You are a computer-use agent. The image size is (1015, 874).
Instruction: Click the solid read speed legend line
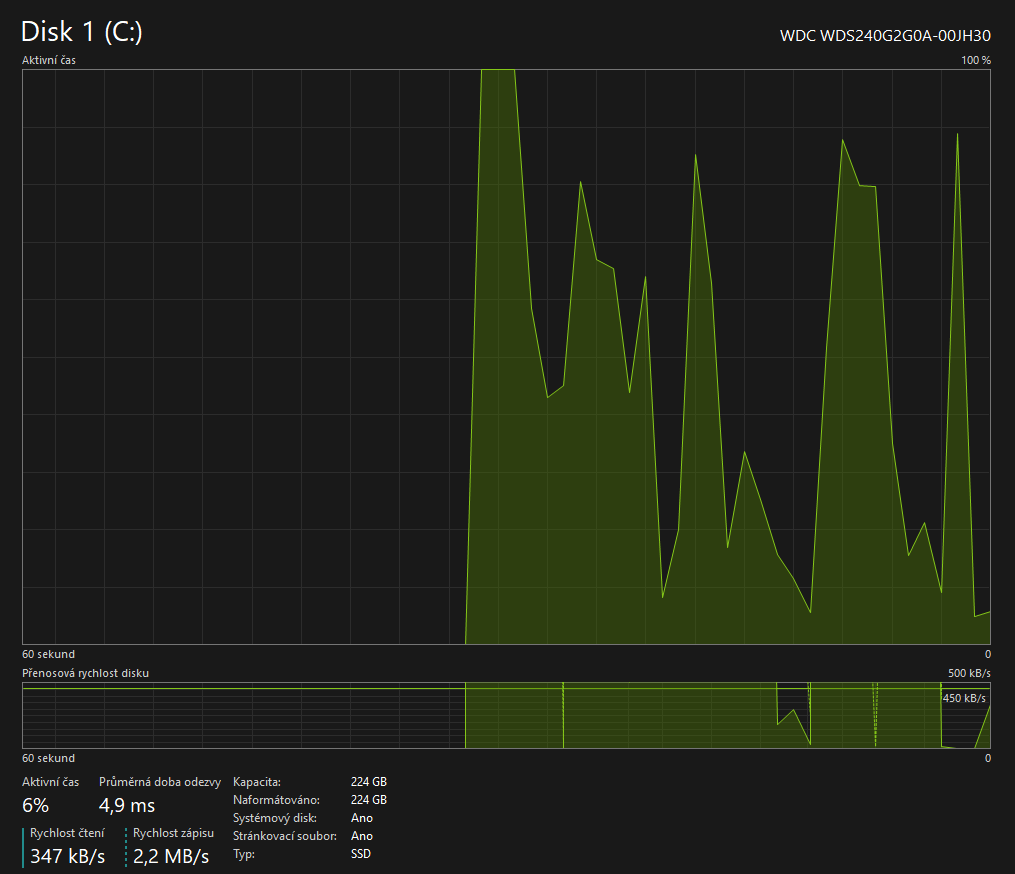click(x=24, y=846)
